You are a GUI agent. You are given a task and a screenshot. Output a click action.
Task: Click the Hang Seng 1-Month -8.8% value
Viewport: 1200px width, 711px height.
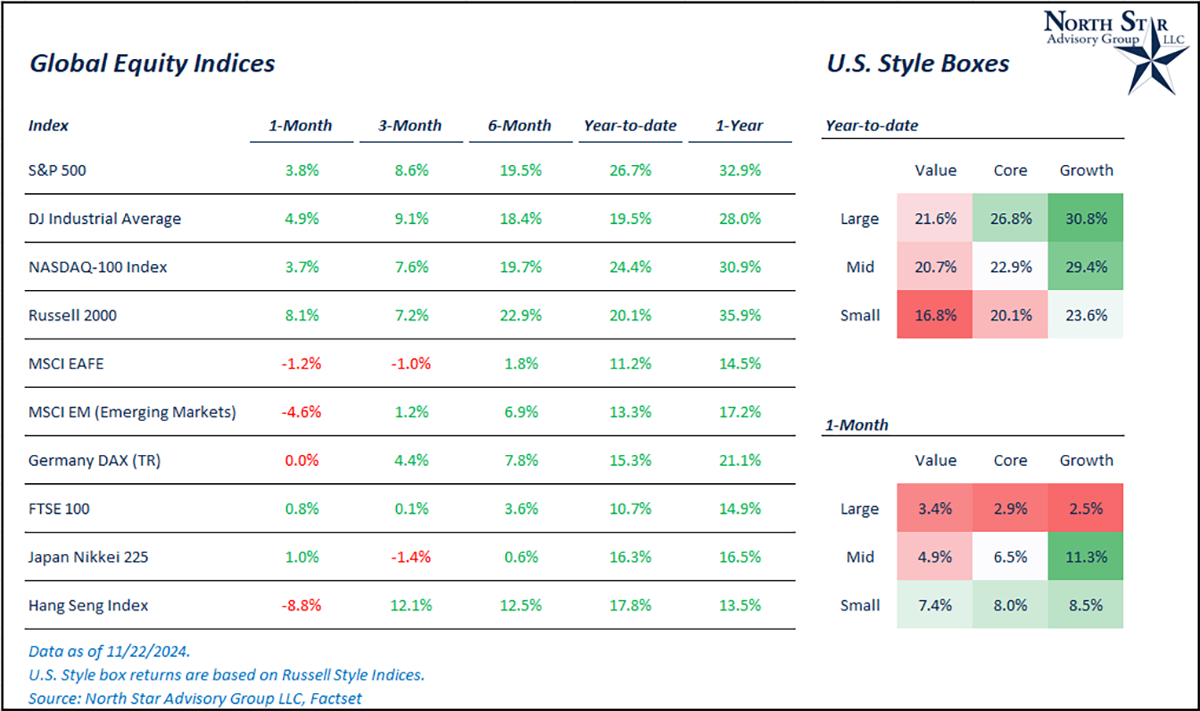coord(300,605)
